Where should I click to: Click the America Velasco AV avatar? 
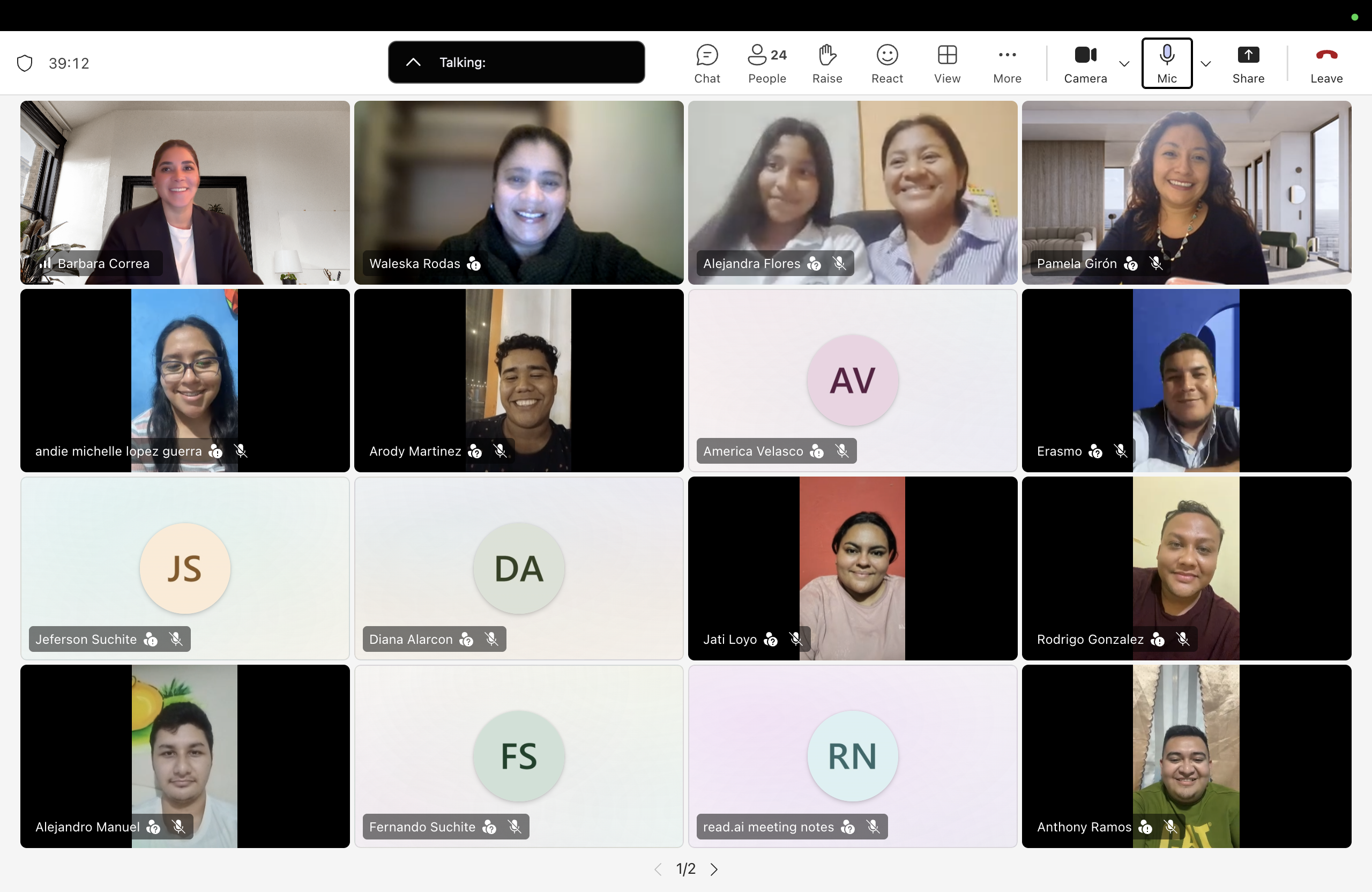pyautogui.click(x=852, y=381)
